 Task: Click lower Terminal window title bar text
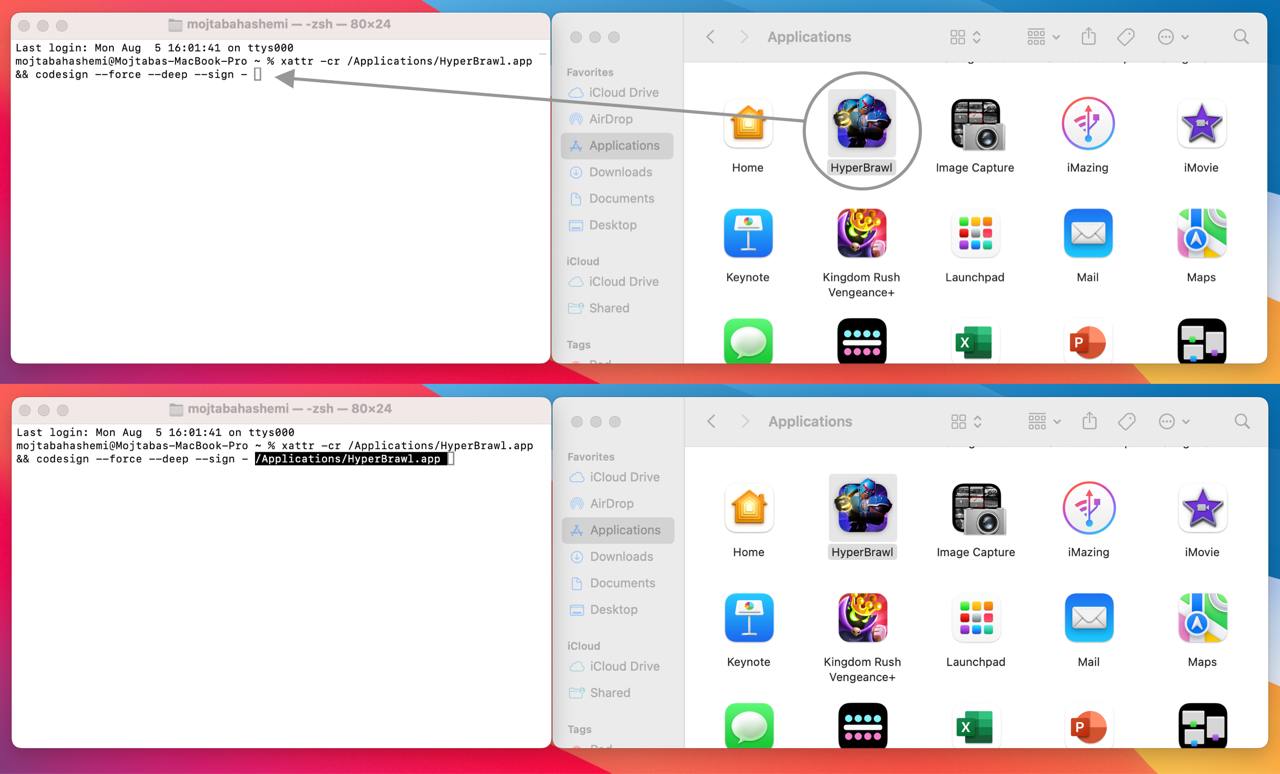click(289, 409)
